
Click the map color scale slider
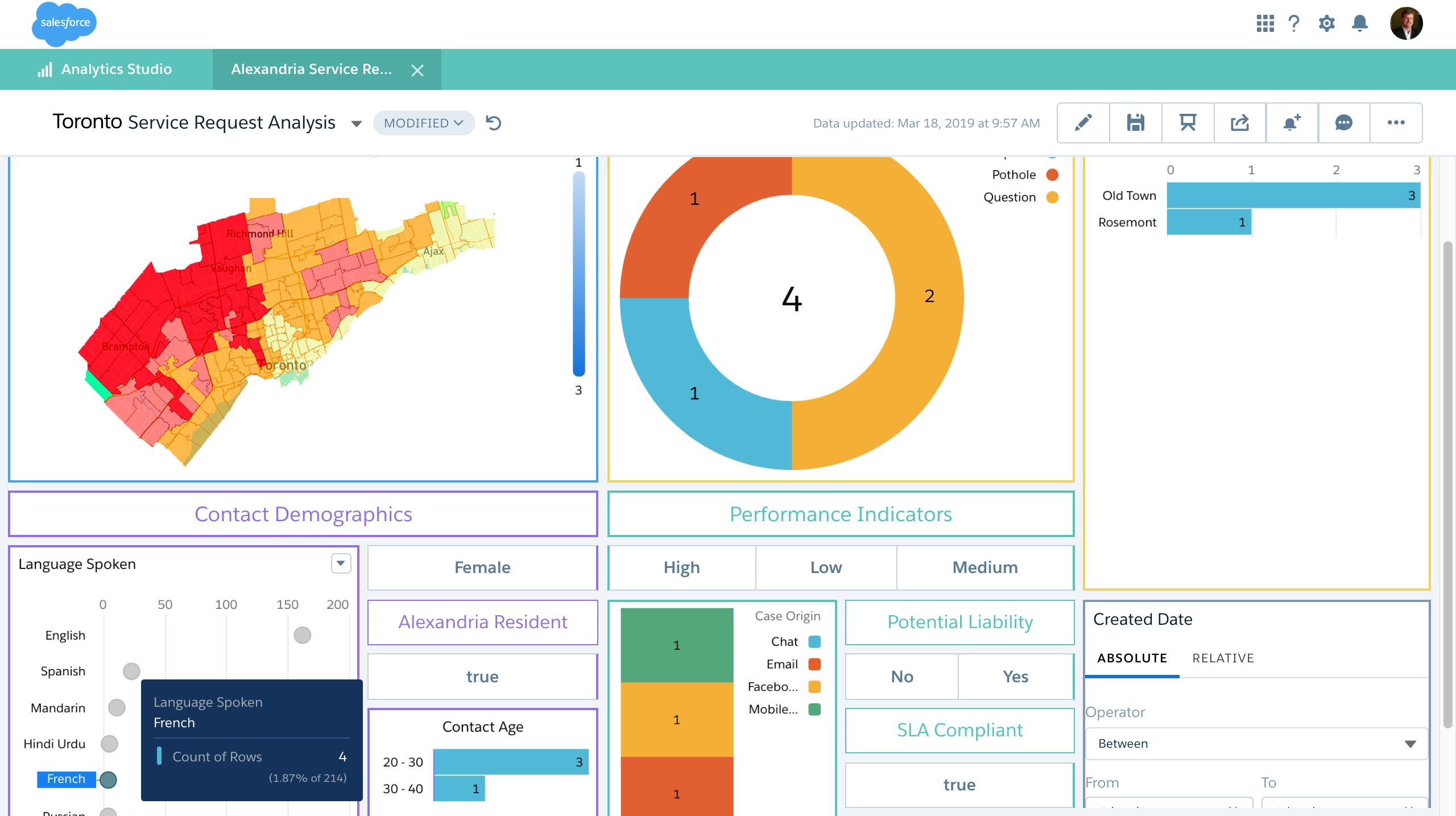click(579, 274)
